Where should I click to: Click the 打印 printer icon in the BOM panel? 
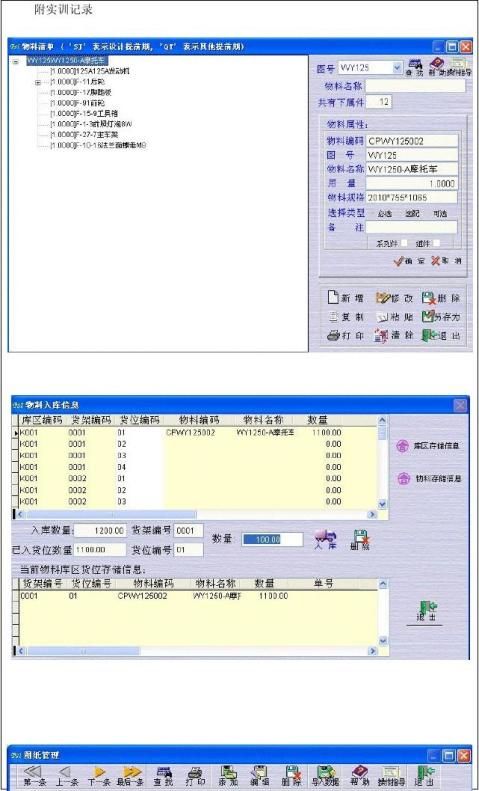pos(333,335)
